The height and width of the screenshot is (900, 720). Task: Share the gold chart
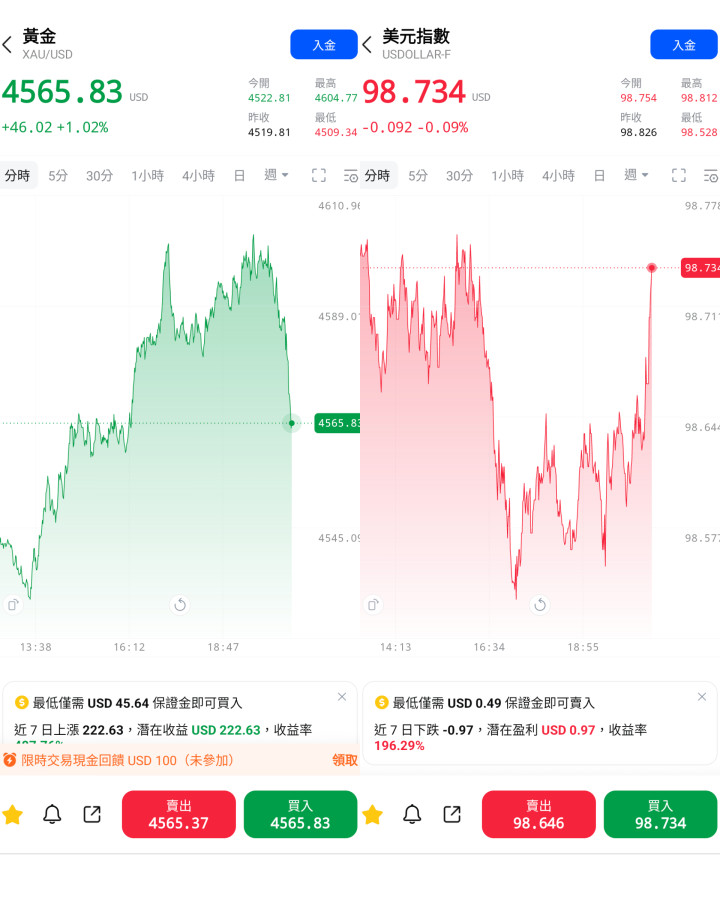point(92,814)
